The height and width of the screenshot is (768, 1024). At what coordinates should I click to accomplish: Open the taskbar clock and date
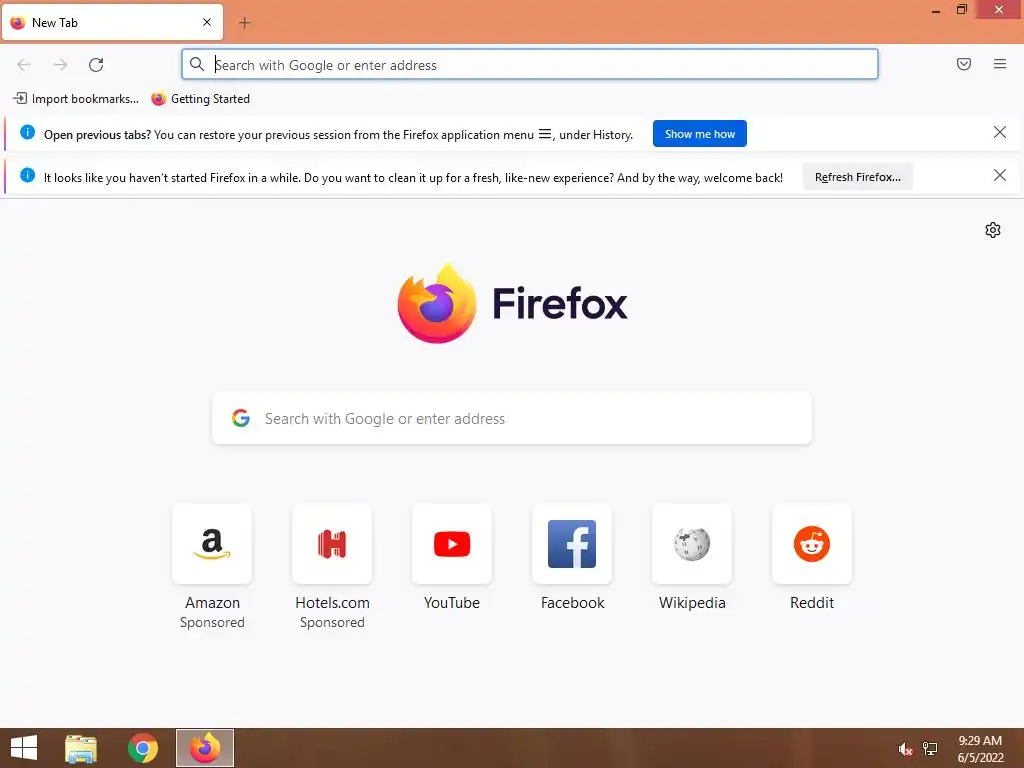(x=980, y=749)
